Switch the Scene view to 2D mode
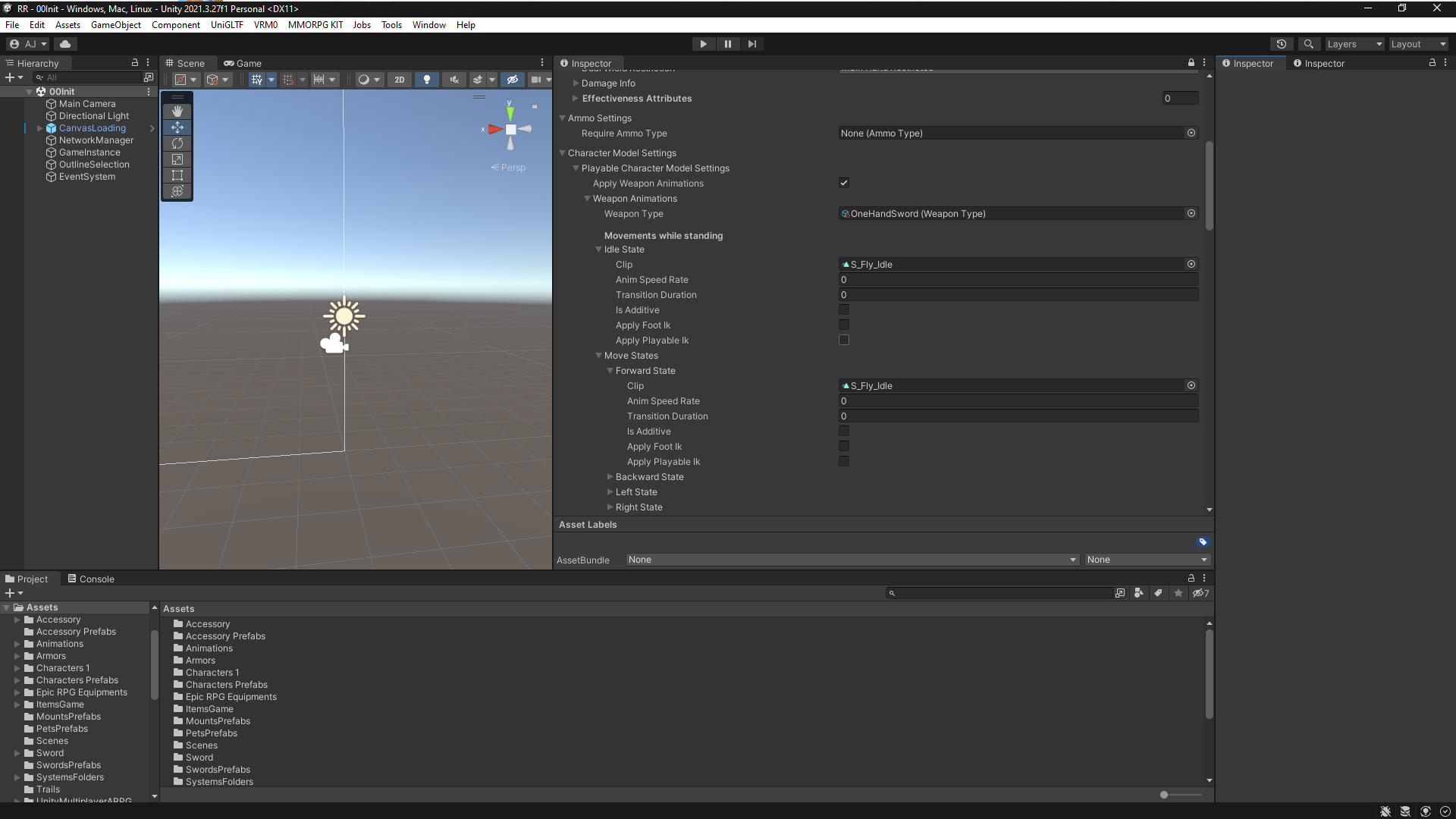The width and height of the screenshot is (1456, 819). pos(399,80)
